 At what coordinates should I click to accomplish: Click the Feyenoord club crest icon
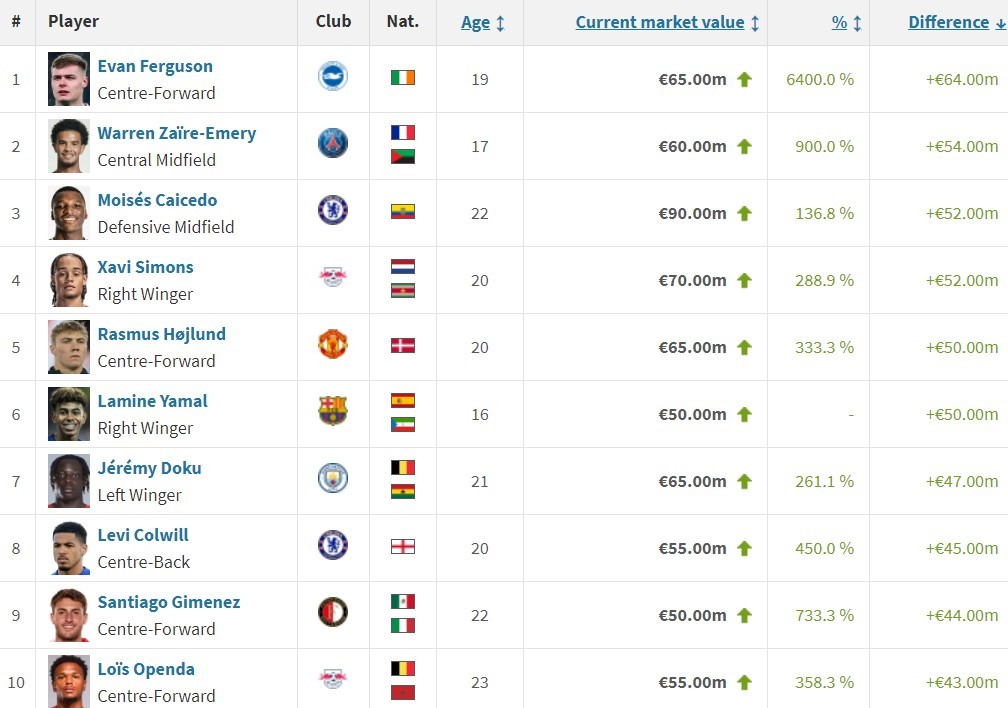(333, 612)
